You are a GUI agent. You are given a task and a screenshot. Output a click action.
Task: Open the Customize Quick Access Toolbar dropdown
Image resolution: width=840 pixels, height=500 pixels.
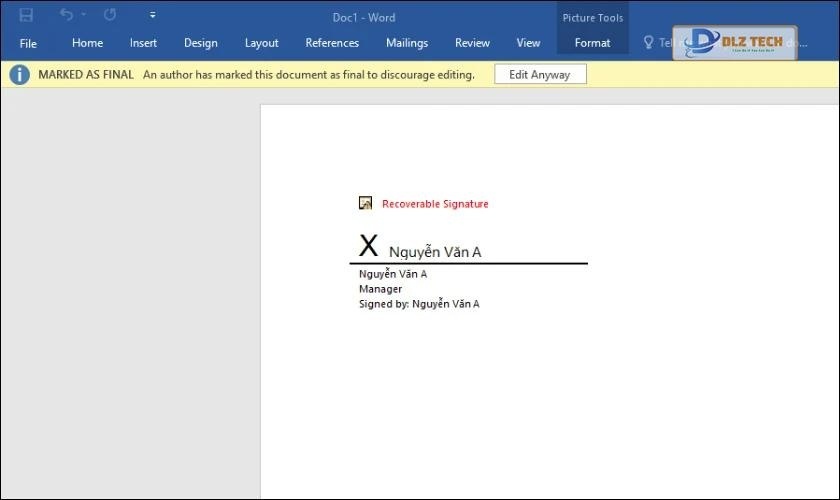(152, 15)
